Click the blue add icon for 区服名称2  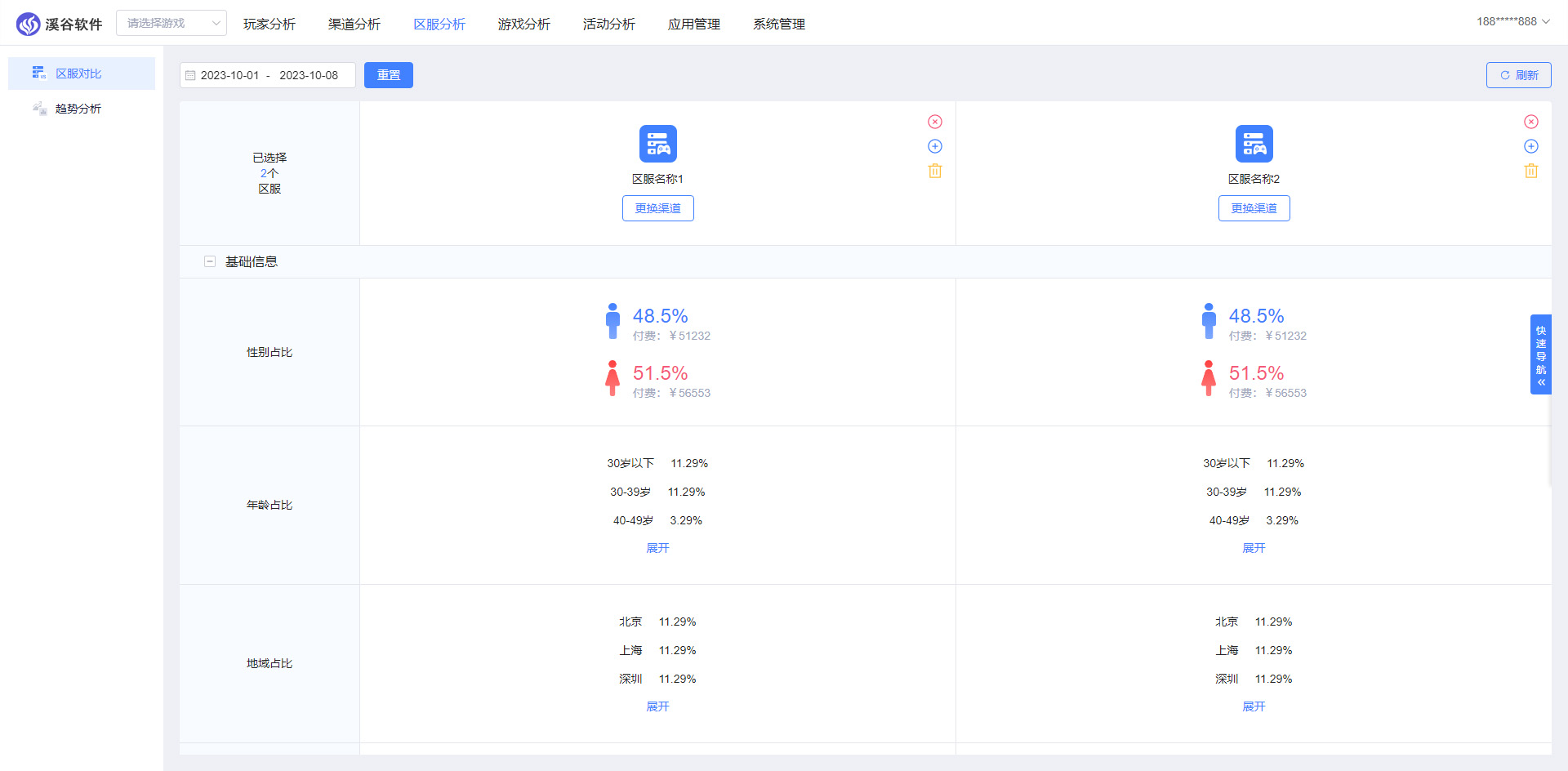click(x=1531, y=146)
